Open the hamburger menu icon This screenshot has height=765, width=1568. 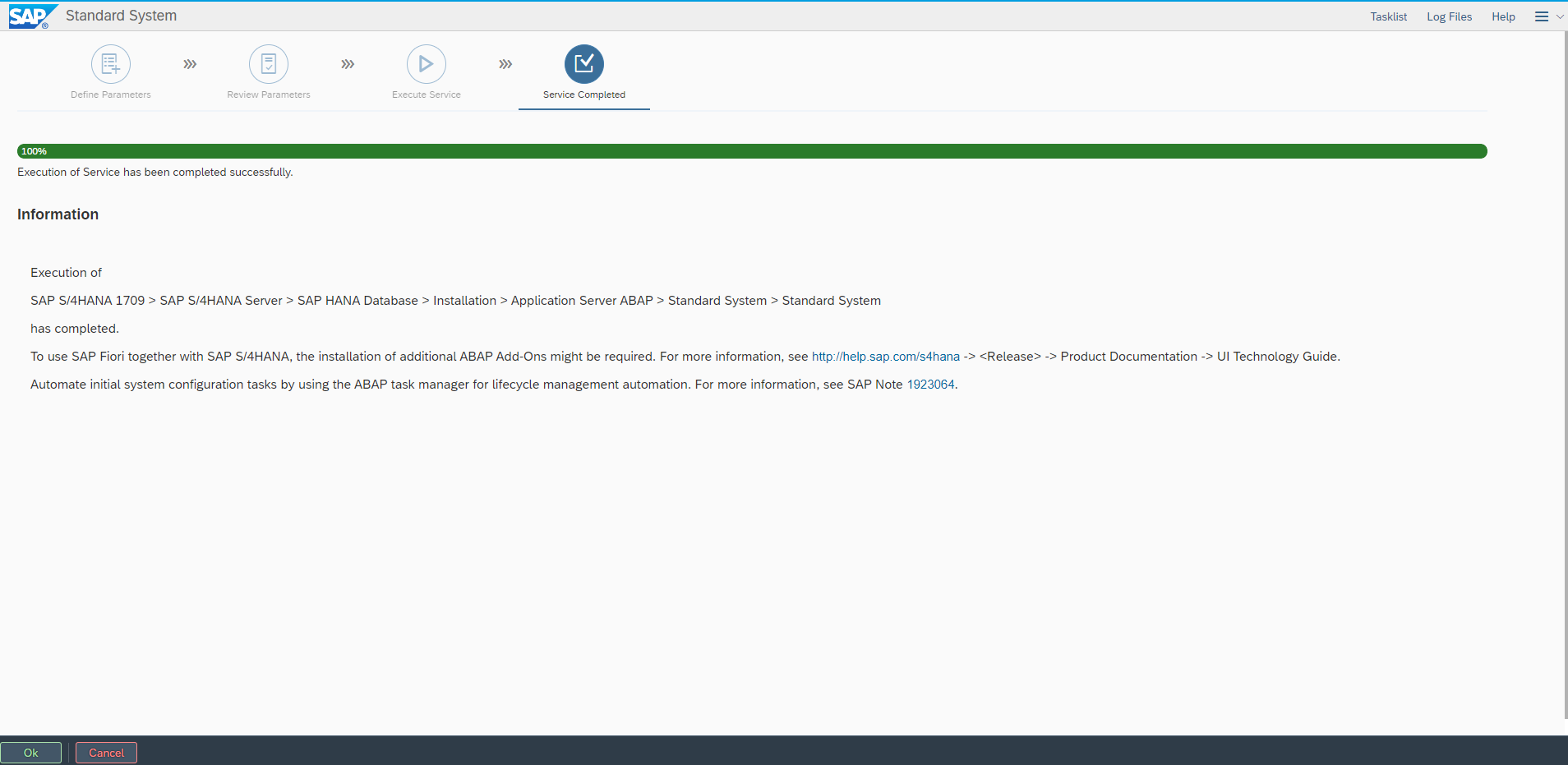click(x=1541, y=16)
